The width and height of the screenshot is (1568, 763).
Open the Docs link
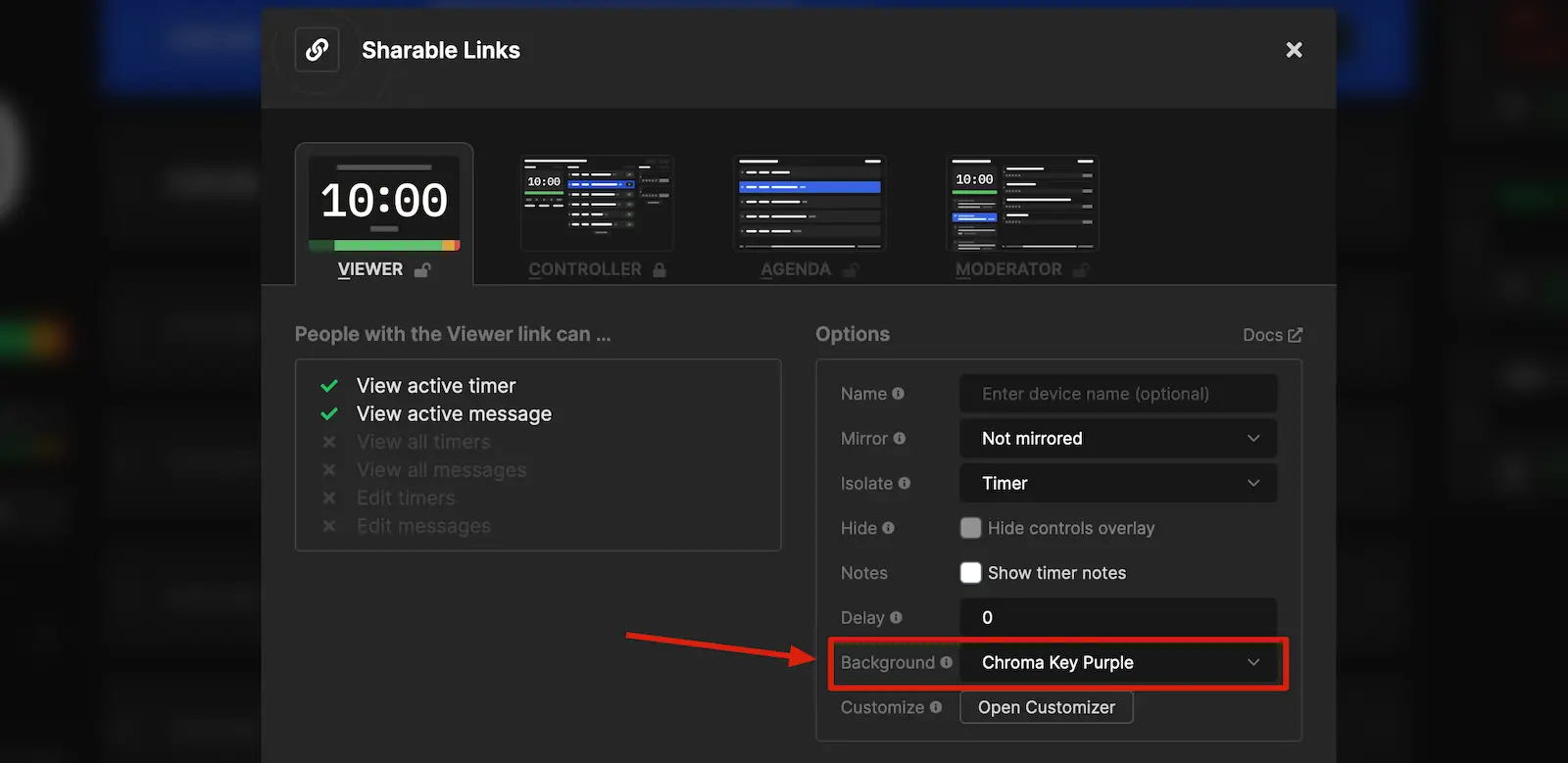tap(1272, 335)
